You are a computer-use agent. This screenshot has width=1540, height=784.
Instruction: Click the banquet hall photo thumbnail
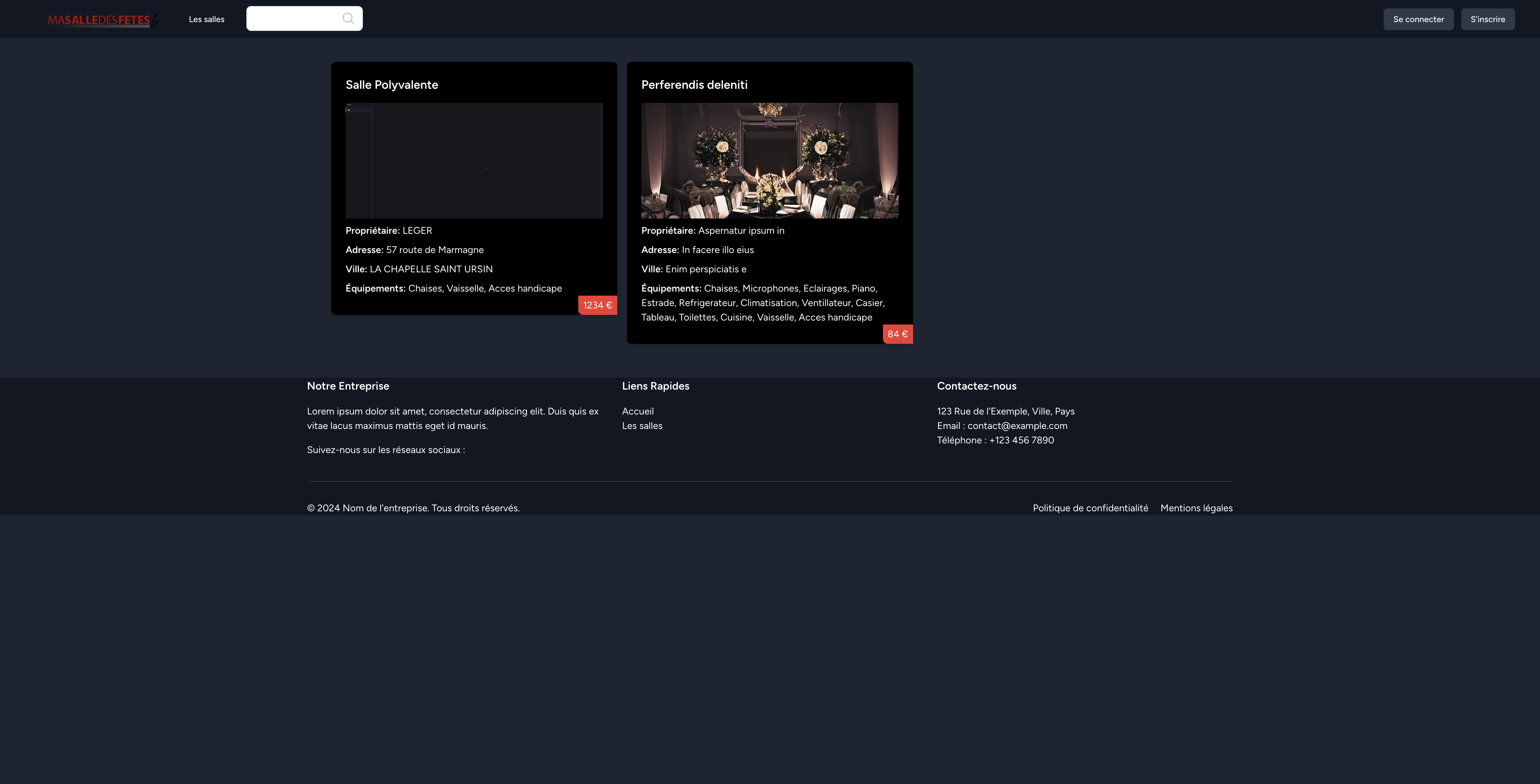(x=770, y=160)
